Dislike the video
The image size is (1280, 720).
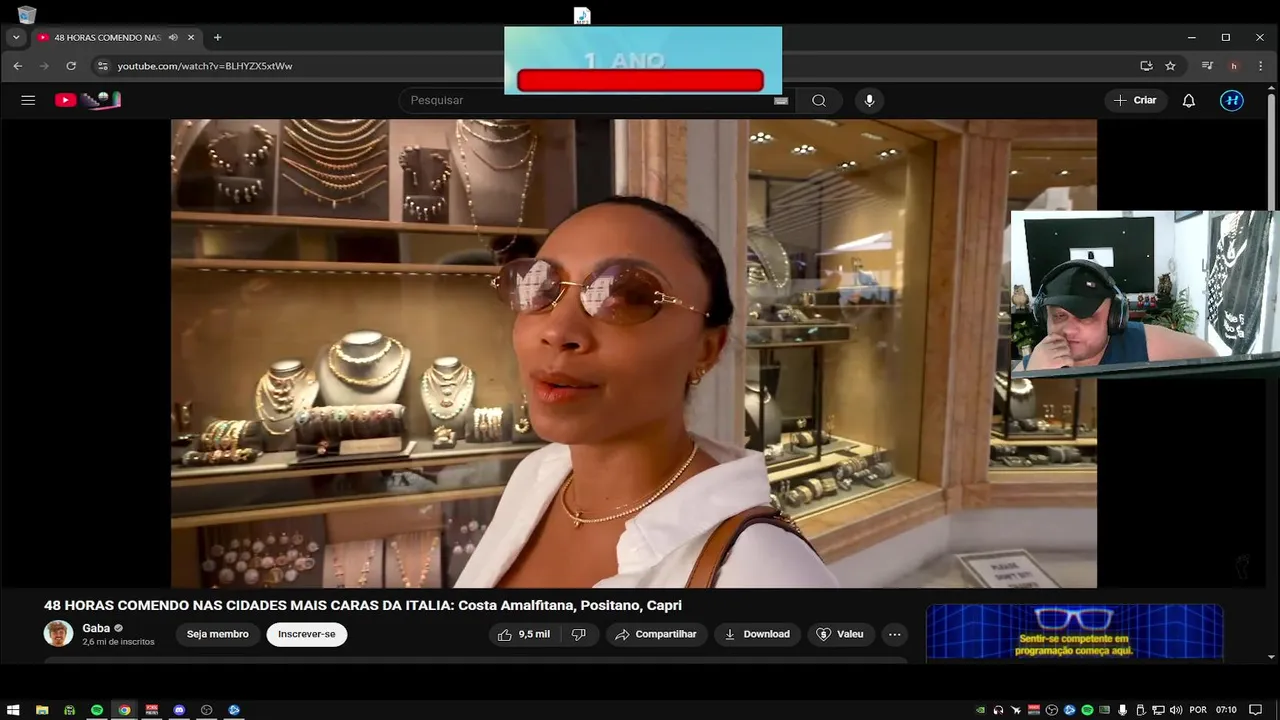pyautogui.click(x=579, y=634)
